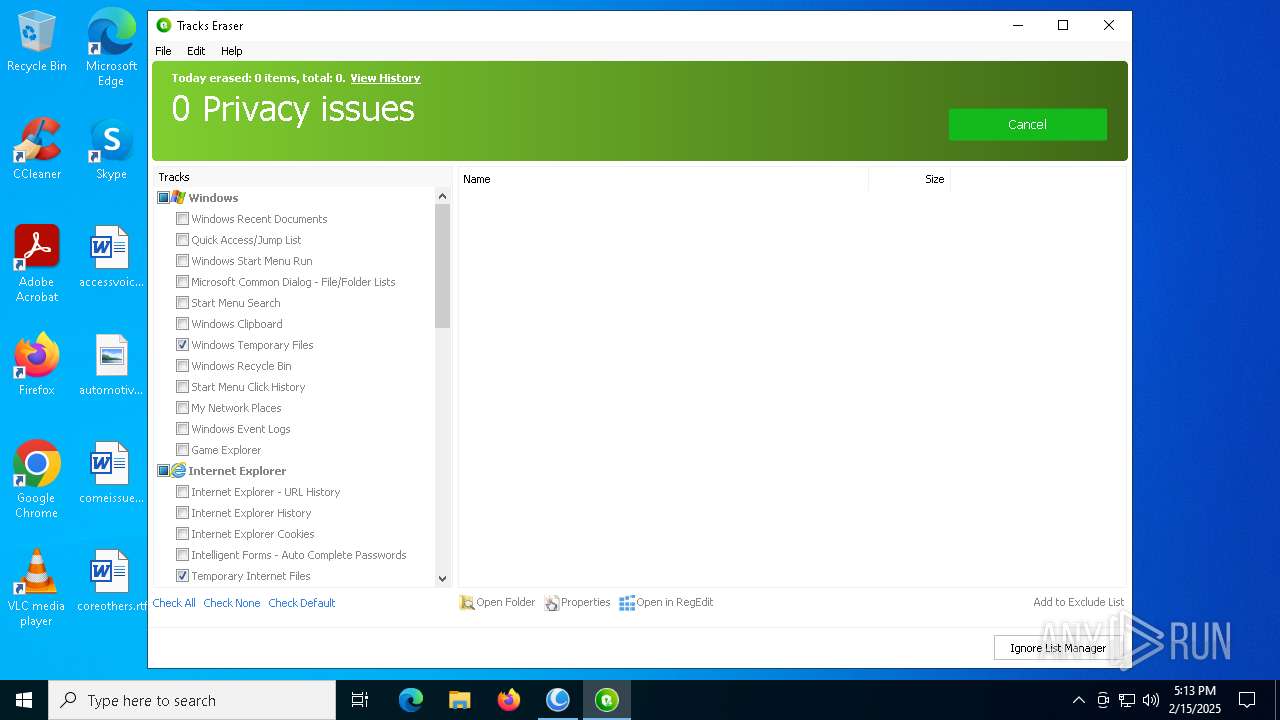Open Firefox from the taskbar
This screenshot has width=1280, height=720.
pos(509,700)
